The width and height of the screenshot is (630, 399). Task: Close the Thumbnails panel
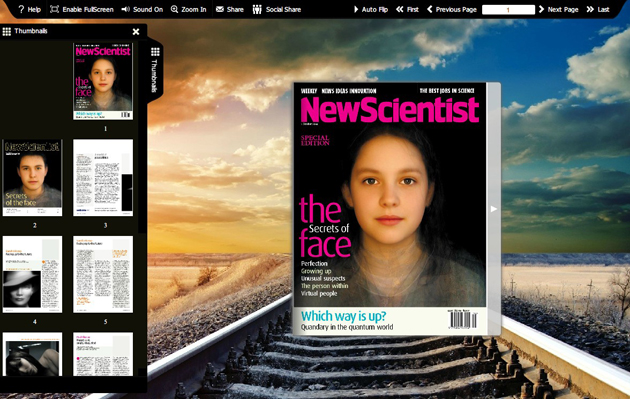click(136, 31)
